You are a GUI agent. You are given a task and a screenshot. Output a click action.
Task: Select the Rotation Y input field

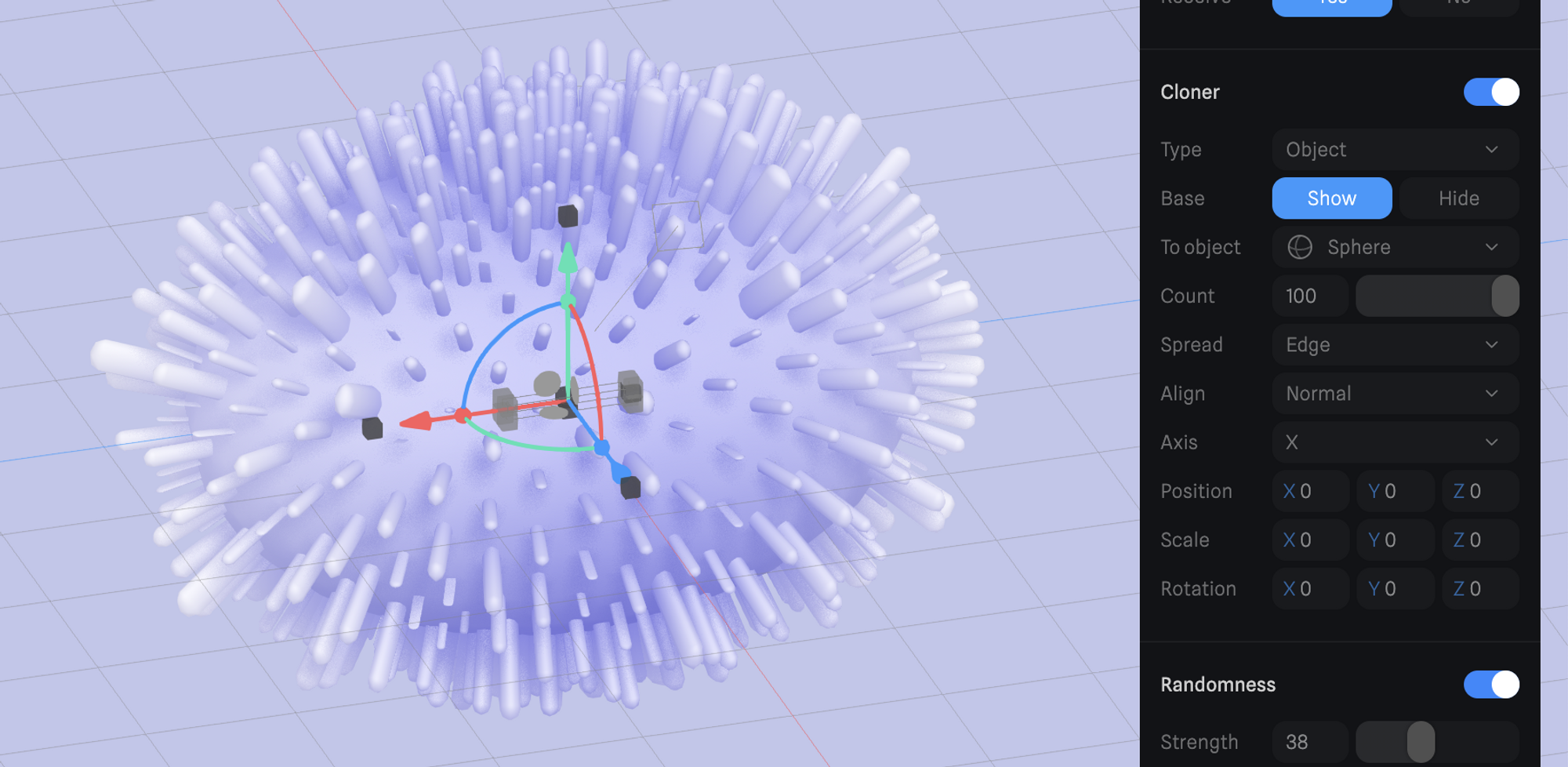click(1394, 589)
